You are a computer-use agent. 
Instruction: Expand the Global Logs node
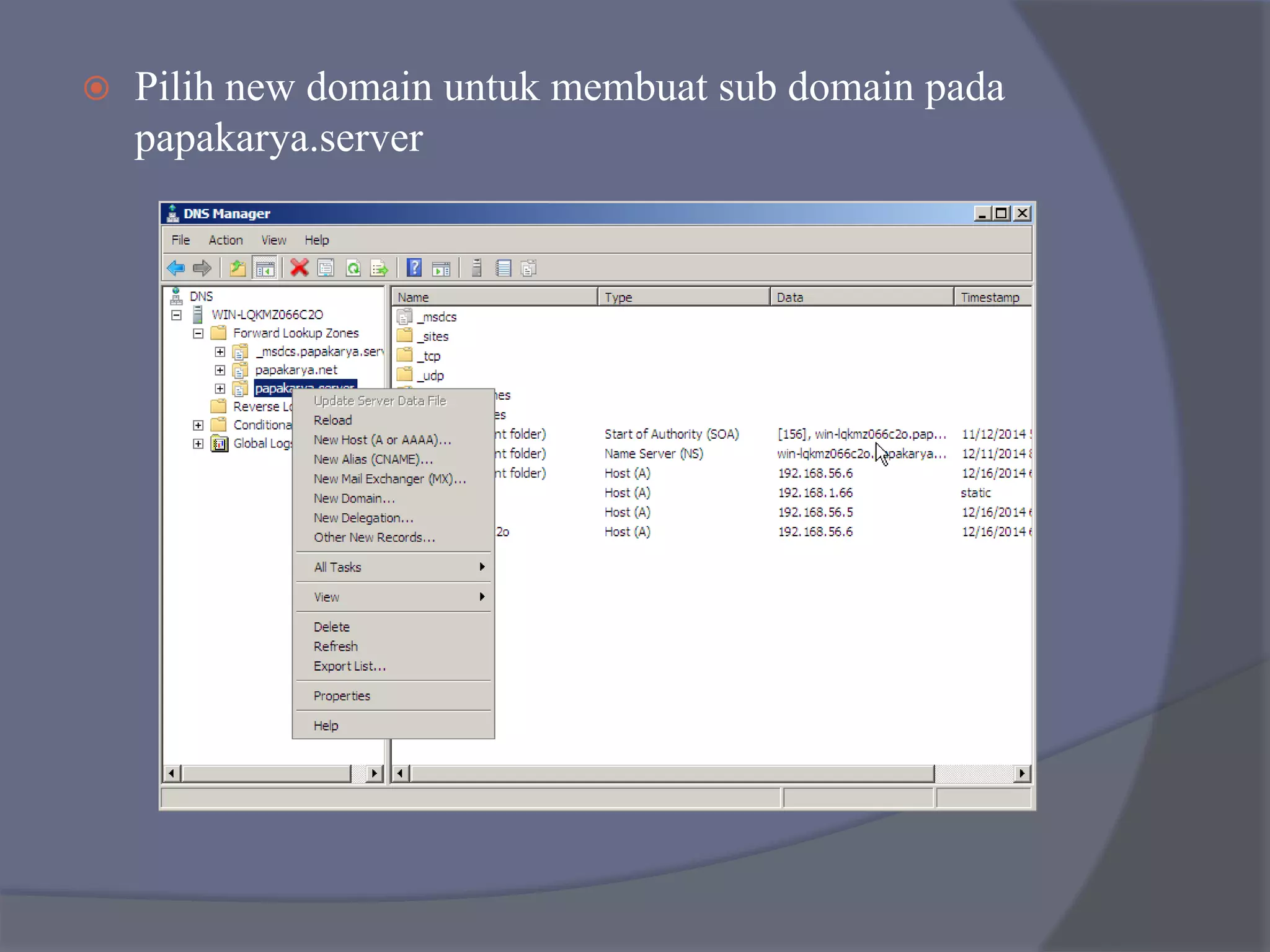(198, 444)
